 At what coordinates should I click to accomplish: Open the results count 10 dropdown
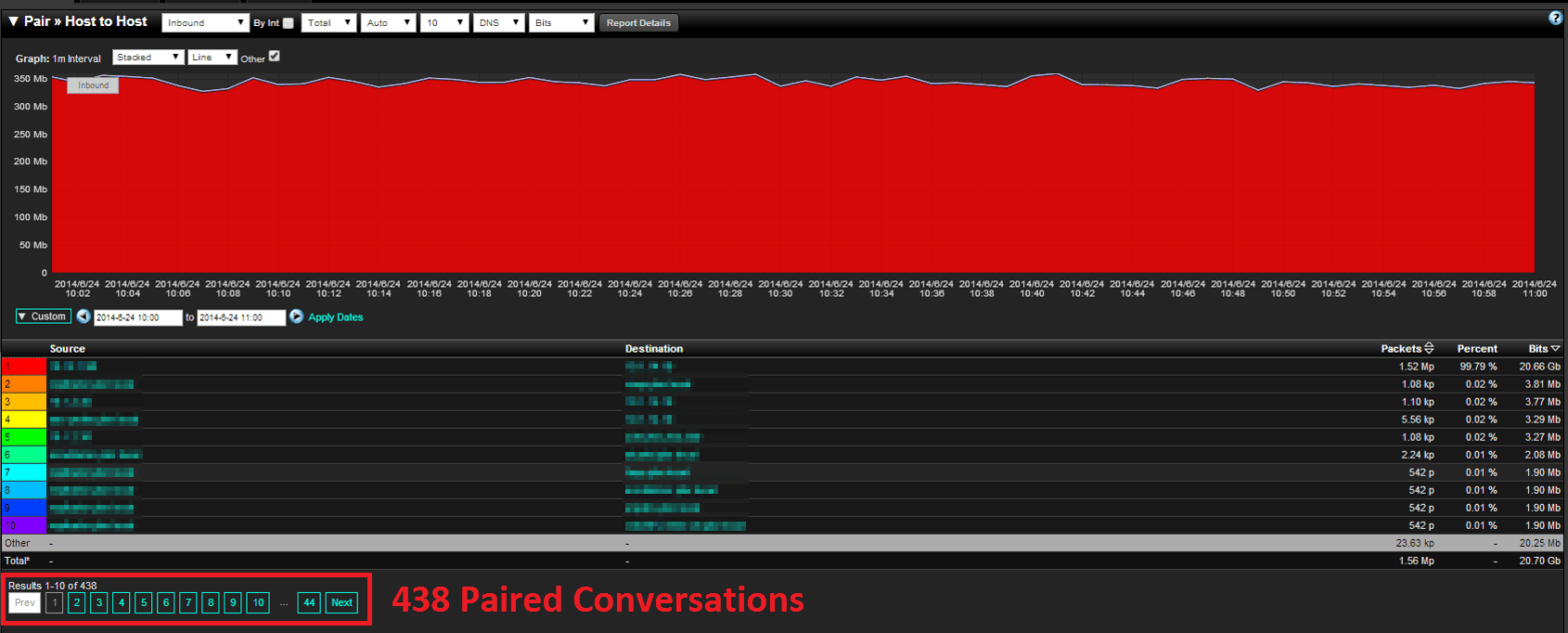pyautogui.click(x=444, y=23)
